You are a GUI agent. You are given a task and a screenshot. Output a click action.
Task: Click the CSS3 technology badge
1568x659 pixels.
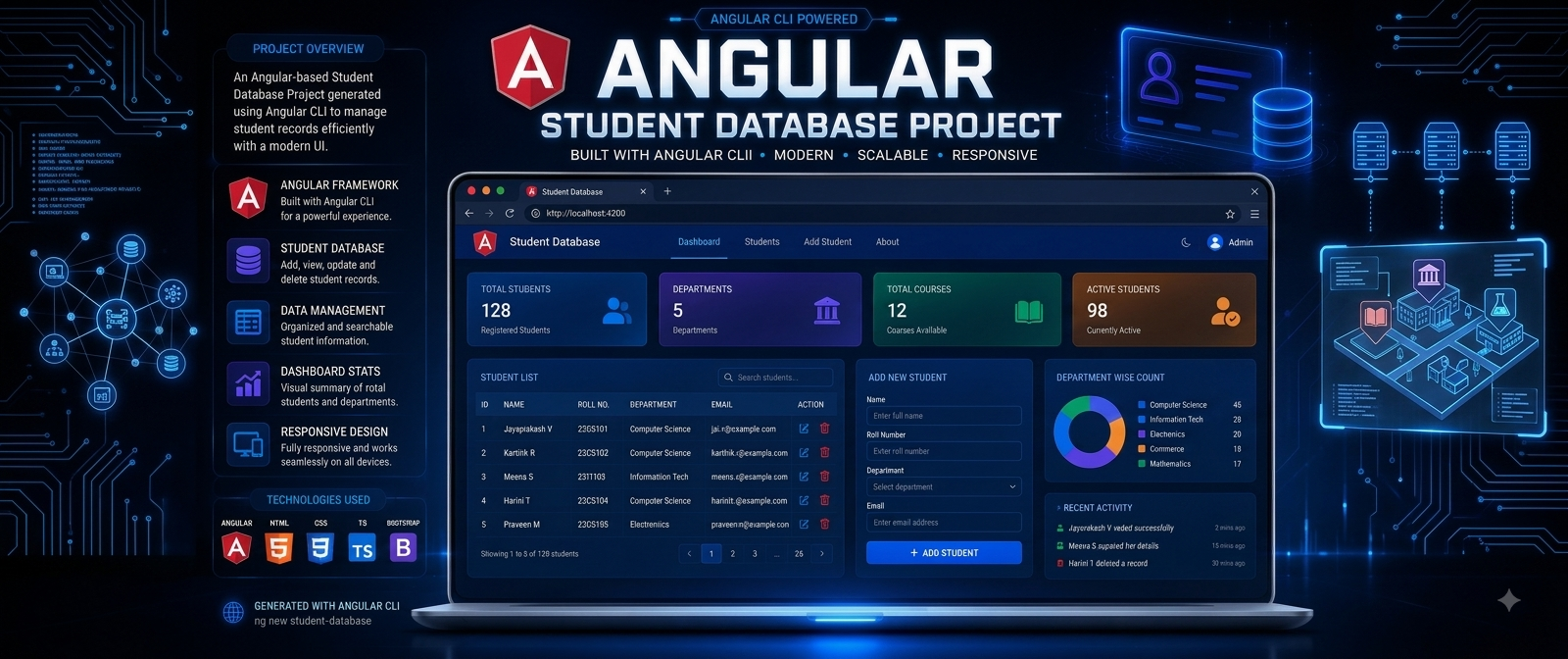(x=320, y=547)
